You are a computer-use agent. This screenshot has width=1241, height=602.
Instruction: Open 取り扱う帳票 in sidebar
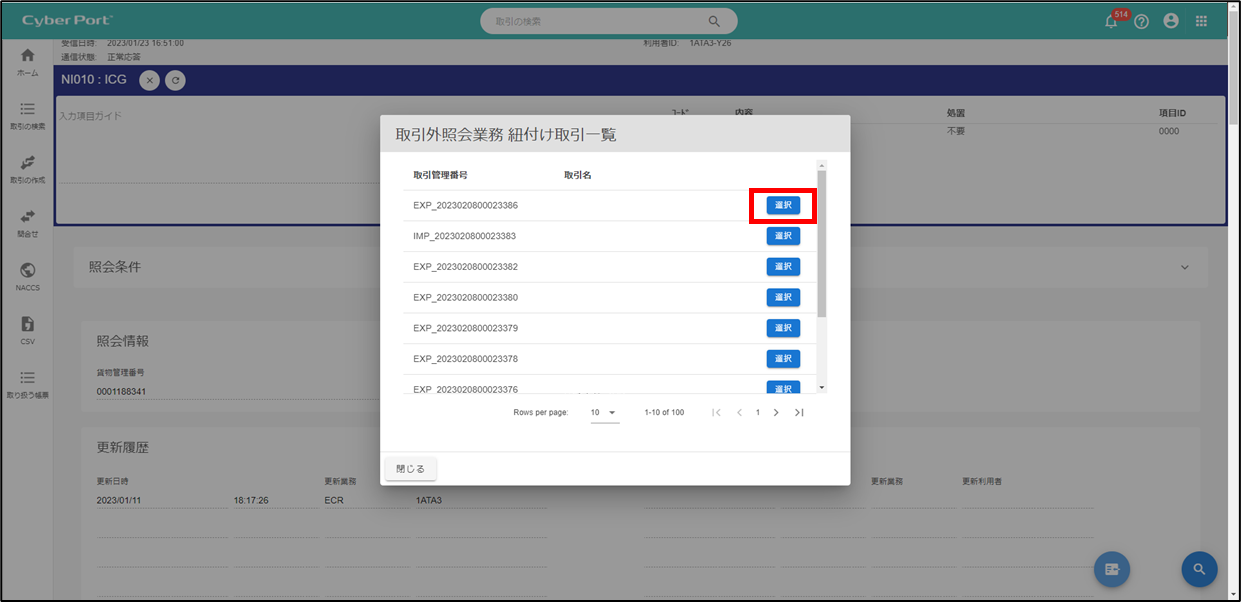pos(28,382)
